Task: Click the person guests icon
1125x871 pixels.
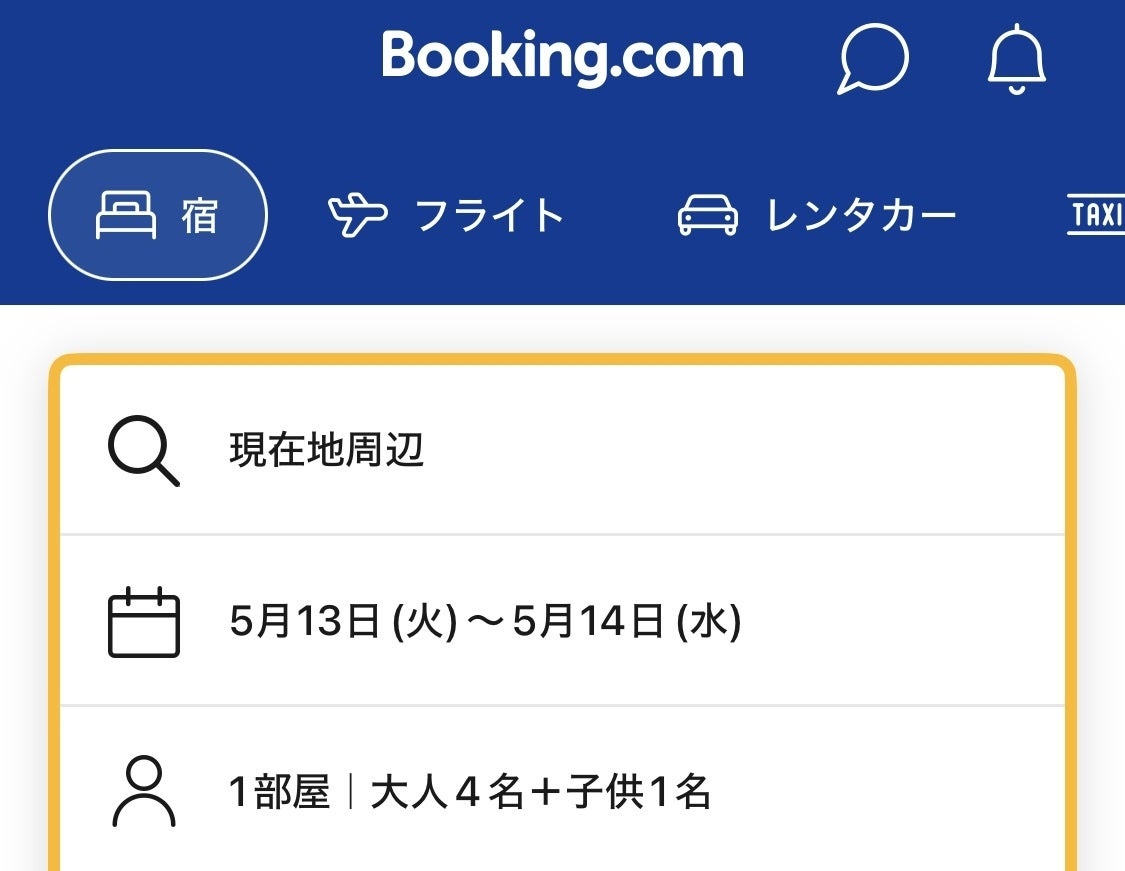Action: pyautogui.click(x=143, y=793)
